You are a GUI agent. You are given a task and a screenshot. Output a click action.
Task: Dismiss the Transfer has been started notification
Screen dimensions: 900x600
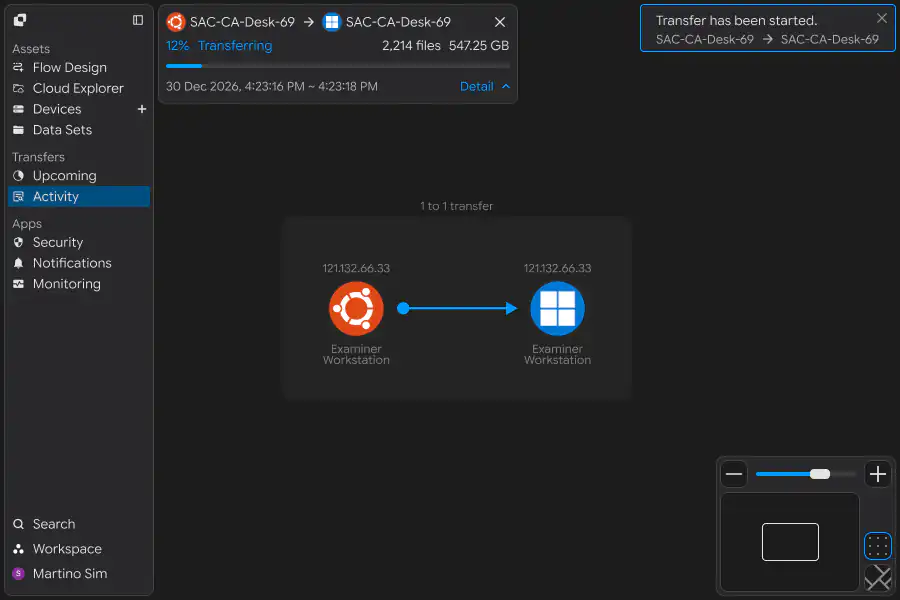point(882,18)
